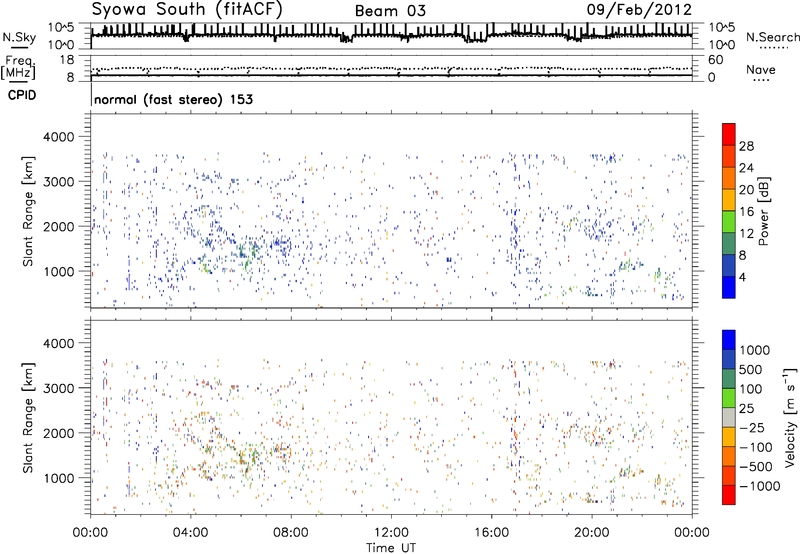Click the left '10^5' noise axis tick
Viewport: 800px width, 554px height.
pyautogui.click(x=61, y=28)
